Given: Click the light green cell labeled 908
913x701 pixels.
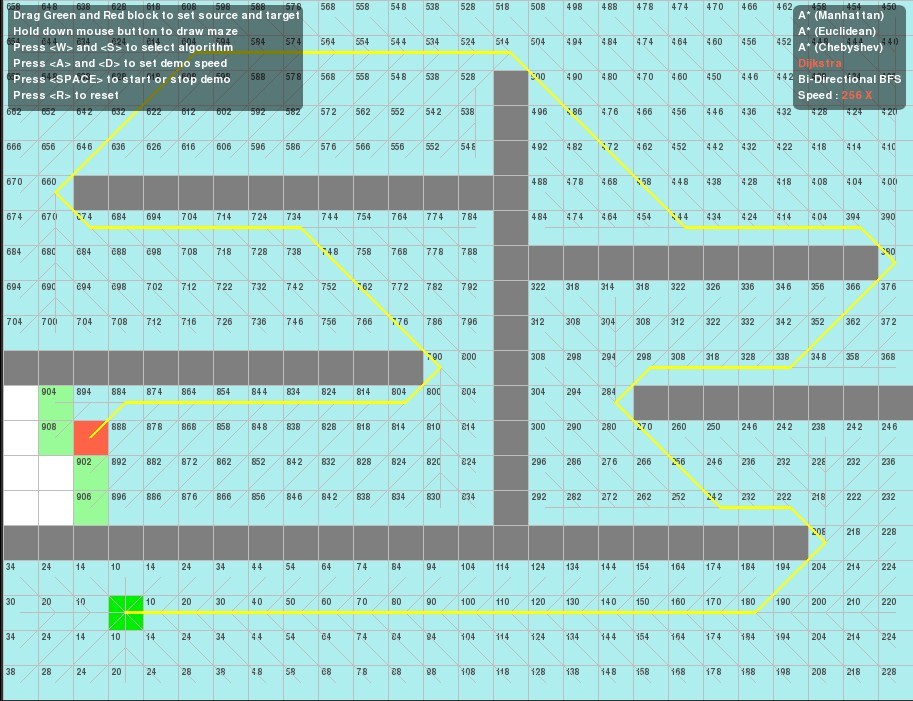Looking at the screenshot, I should point(56,438).
